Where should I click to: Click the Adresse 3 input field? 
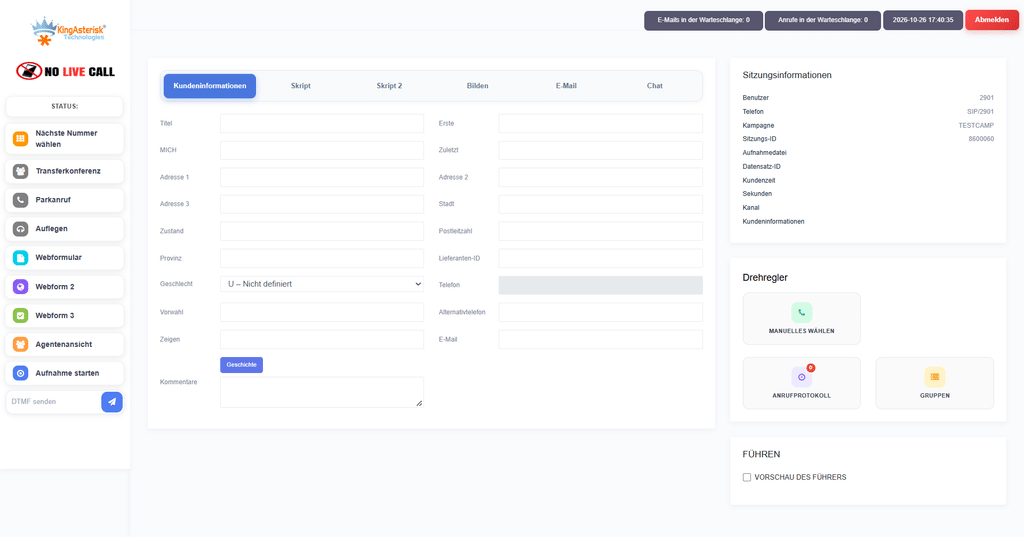(x=321, y=204)
